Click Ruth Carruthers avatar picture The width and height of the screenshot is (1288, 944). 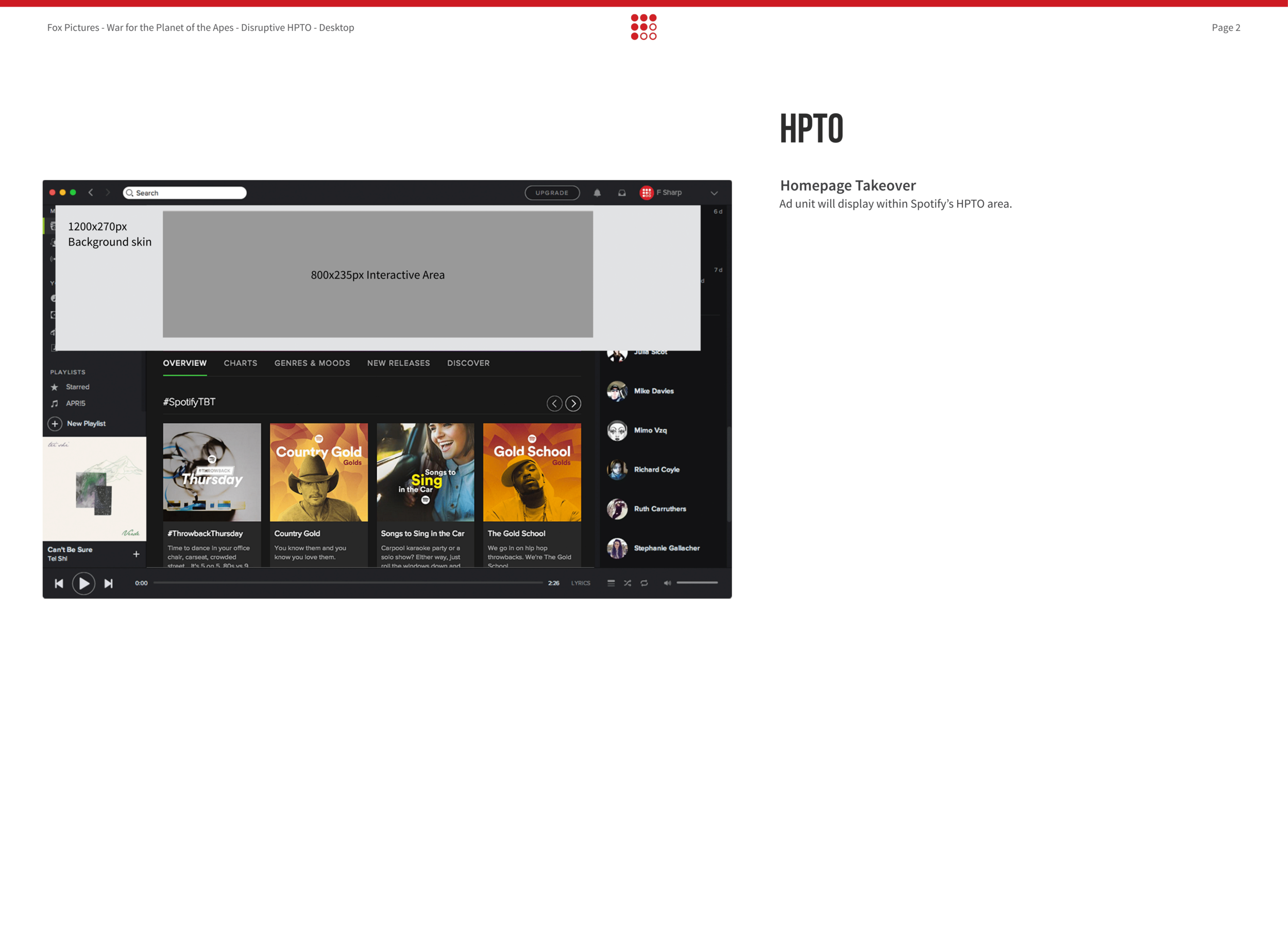(x=617, y=509)
